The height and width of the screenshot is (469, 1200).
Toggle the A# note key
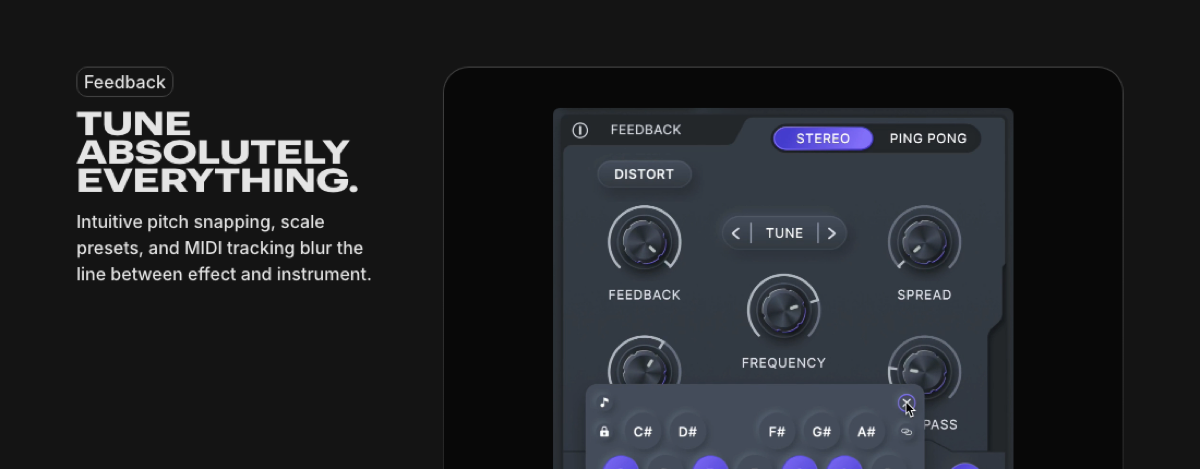click(x=867, y=432)
